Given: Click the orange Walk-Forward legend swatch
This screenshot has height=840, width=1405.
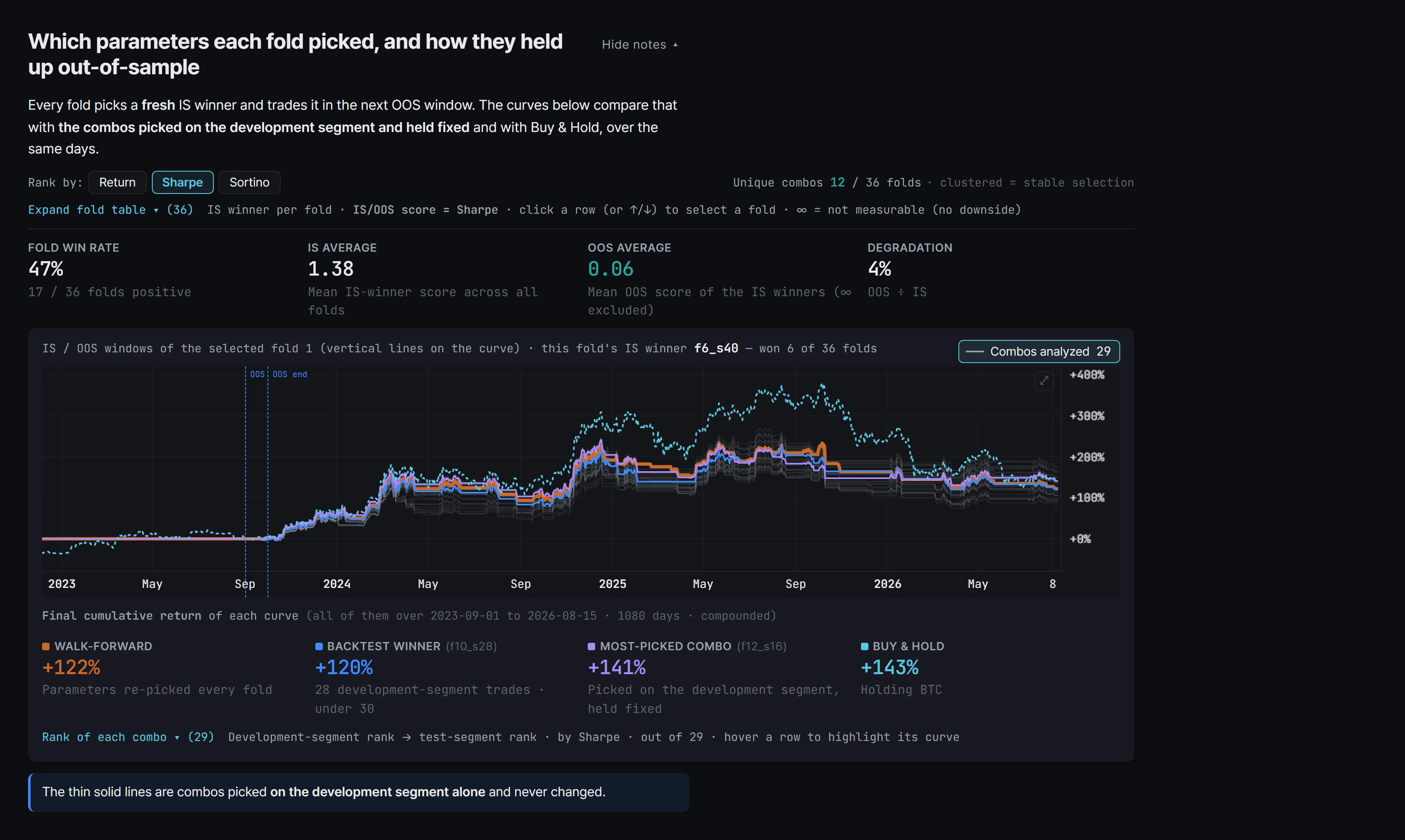Looking at the screenshot, I should point(46,647).
